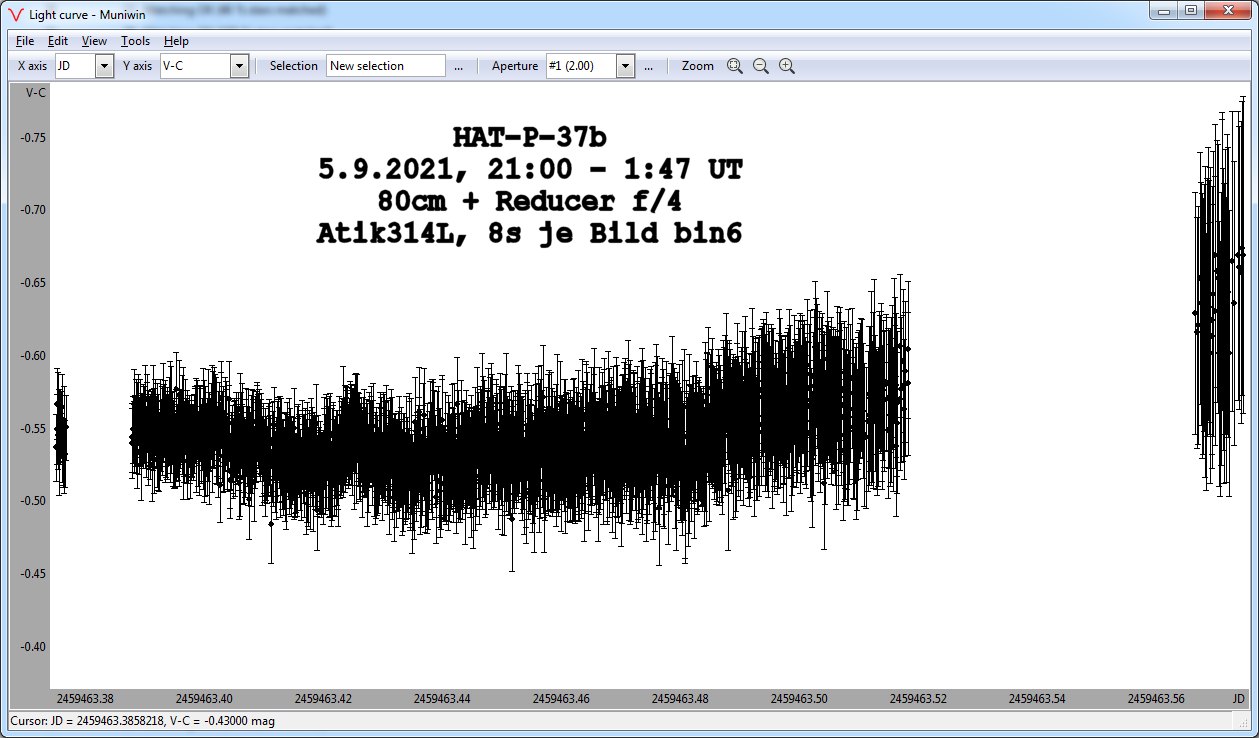
Task: Open the File menu
Action: pyautogui.click(x=25, y=41)
